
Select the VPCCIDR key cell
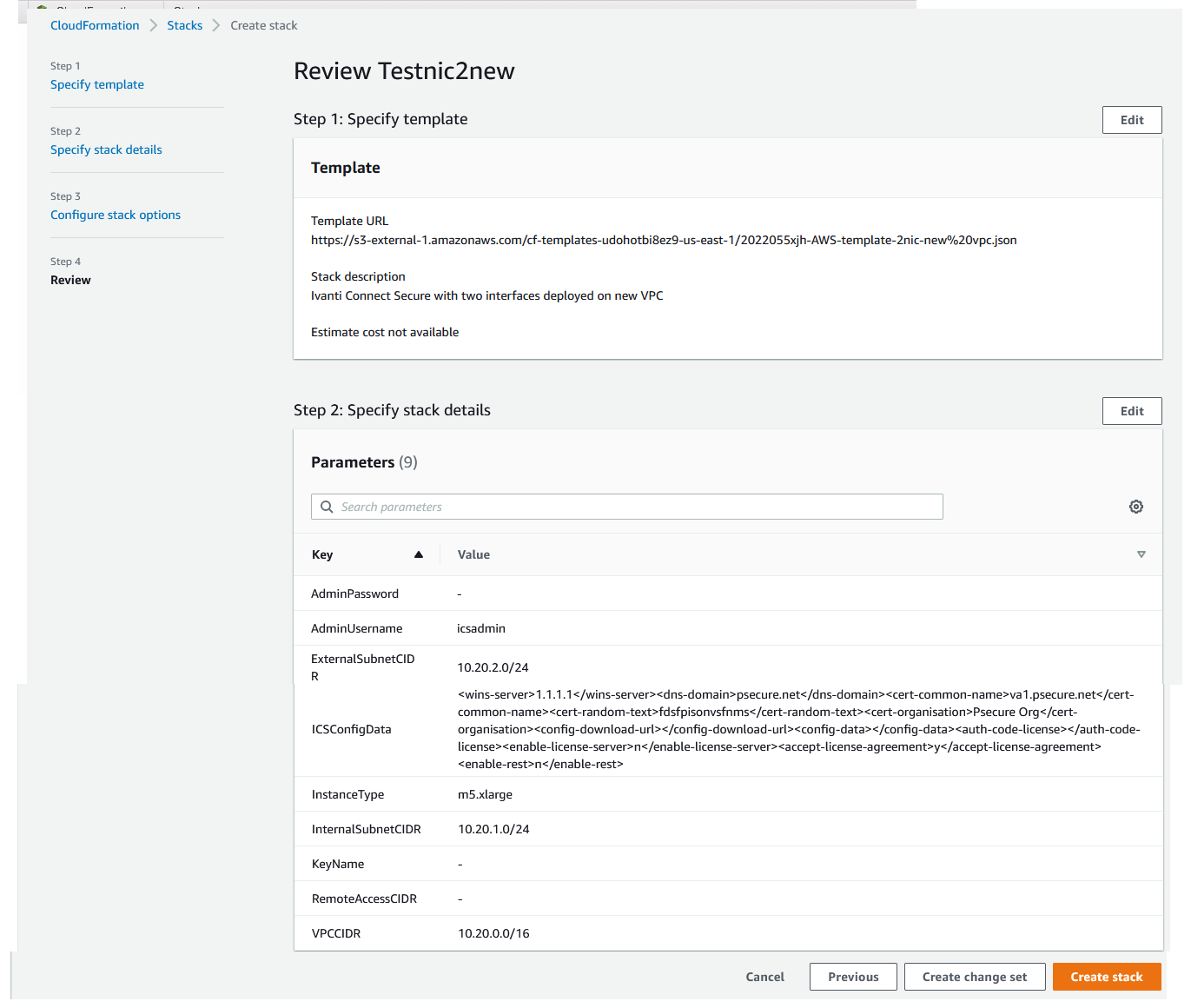tap(336, 933)
